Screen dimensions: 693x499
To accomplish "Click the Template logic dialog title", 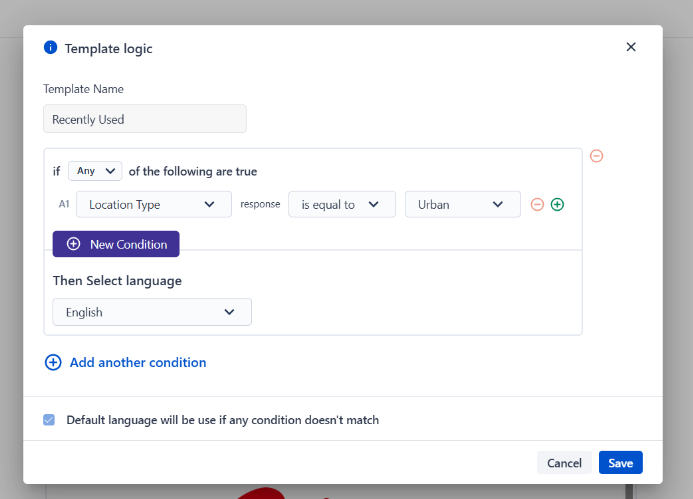I will point(109,48).
